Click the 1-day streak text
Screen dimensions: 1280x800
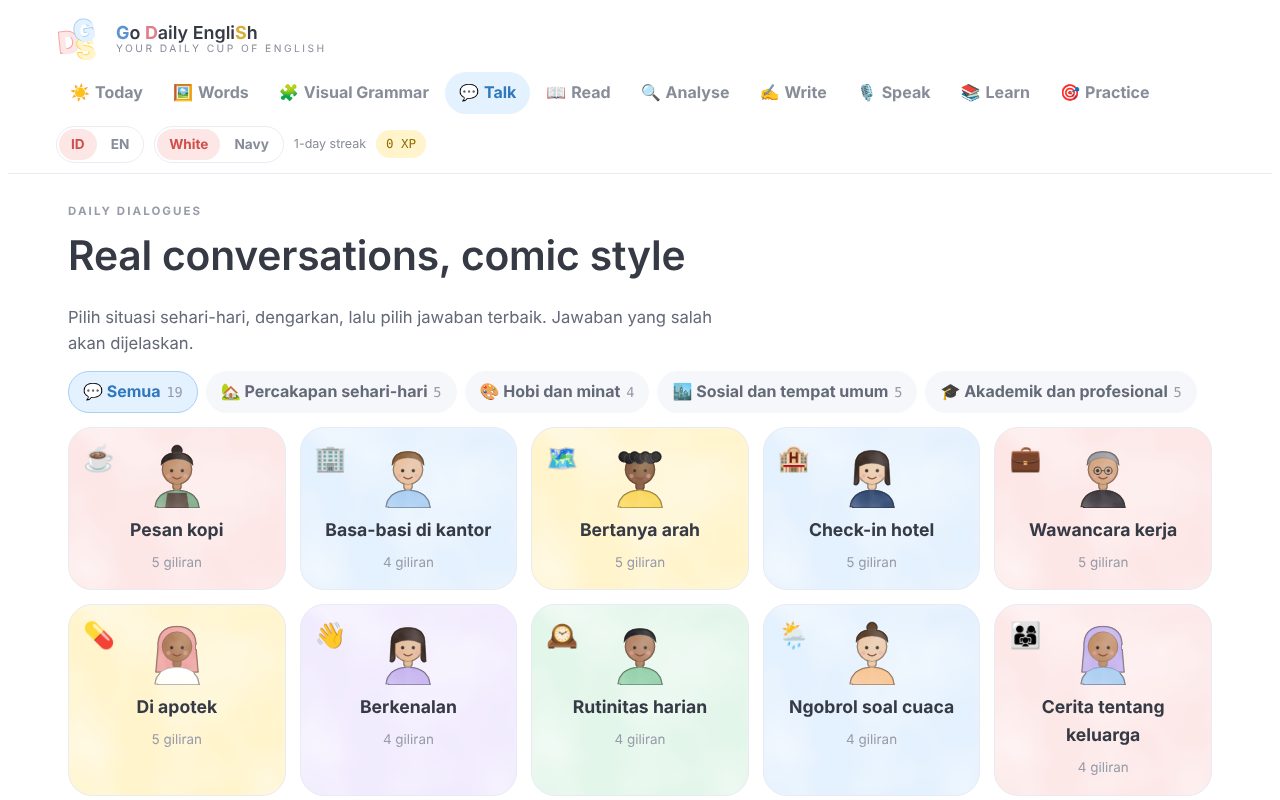pyautogui.click(x=330, y=144)
